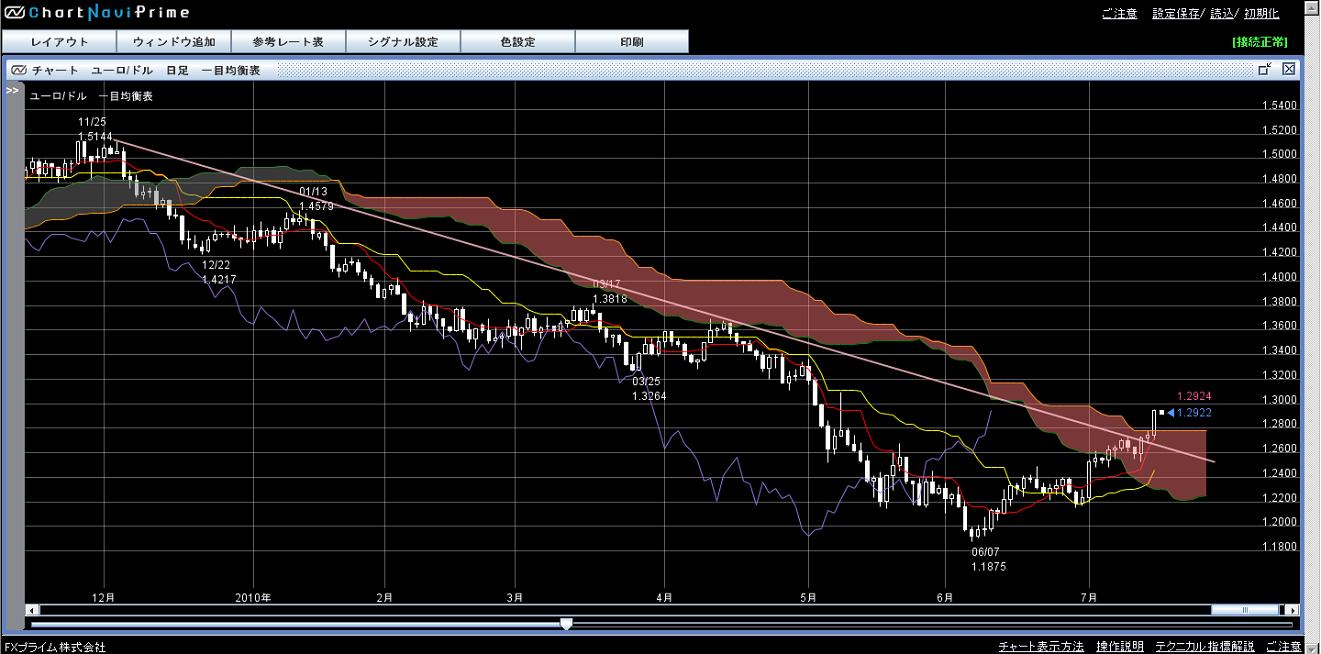Click the chart icon in the チャート title bar
The width and height of the screenshot is (1321, 654).
(x=19, y=70)
